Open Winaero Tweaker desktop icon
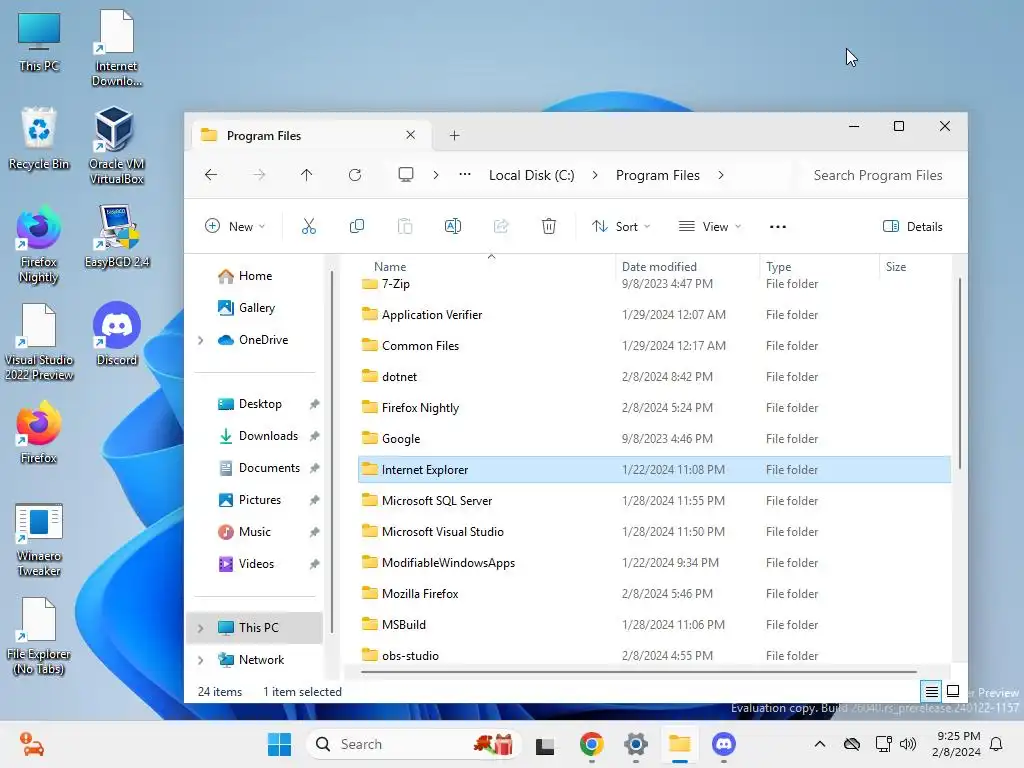Viewport: 1024px width, 768px height. click(x=39, y=539)
